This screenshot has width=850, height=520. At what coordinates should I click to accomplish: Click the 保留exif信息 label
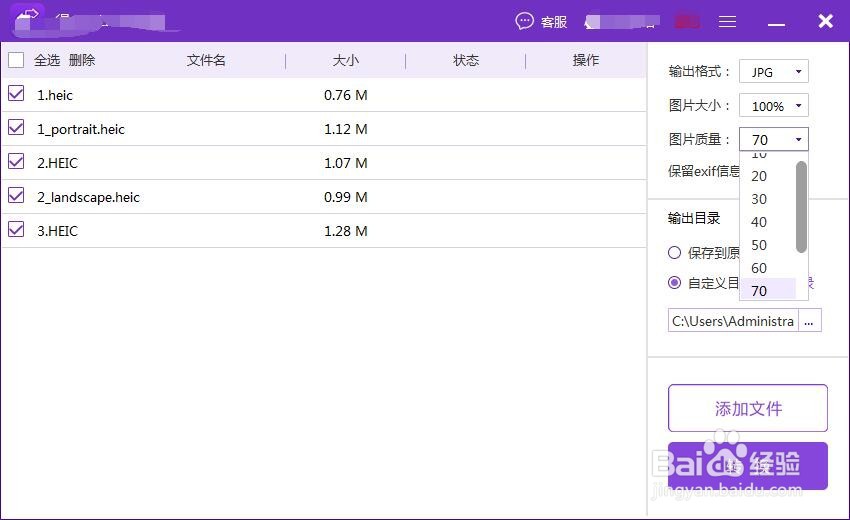tap(704, 171)
